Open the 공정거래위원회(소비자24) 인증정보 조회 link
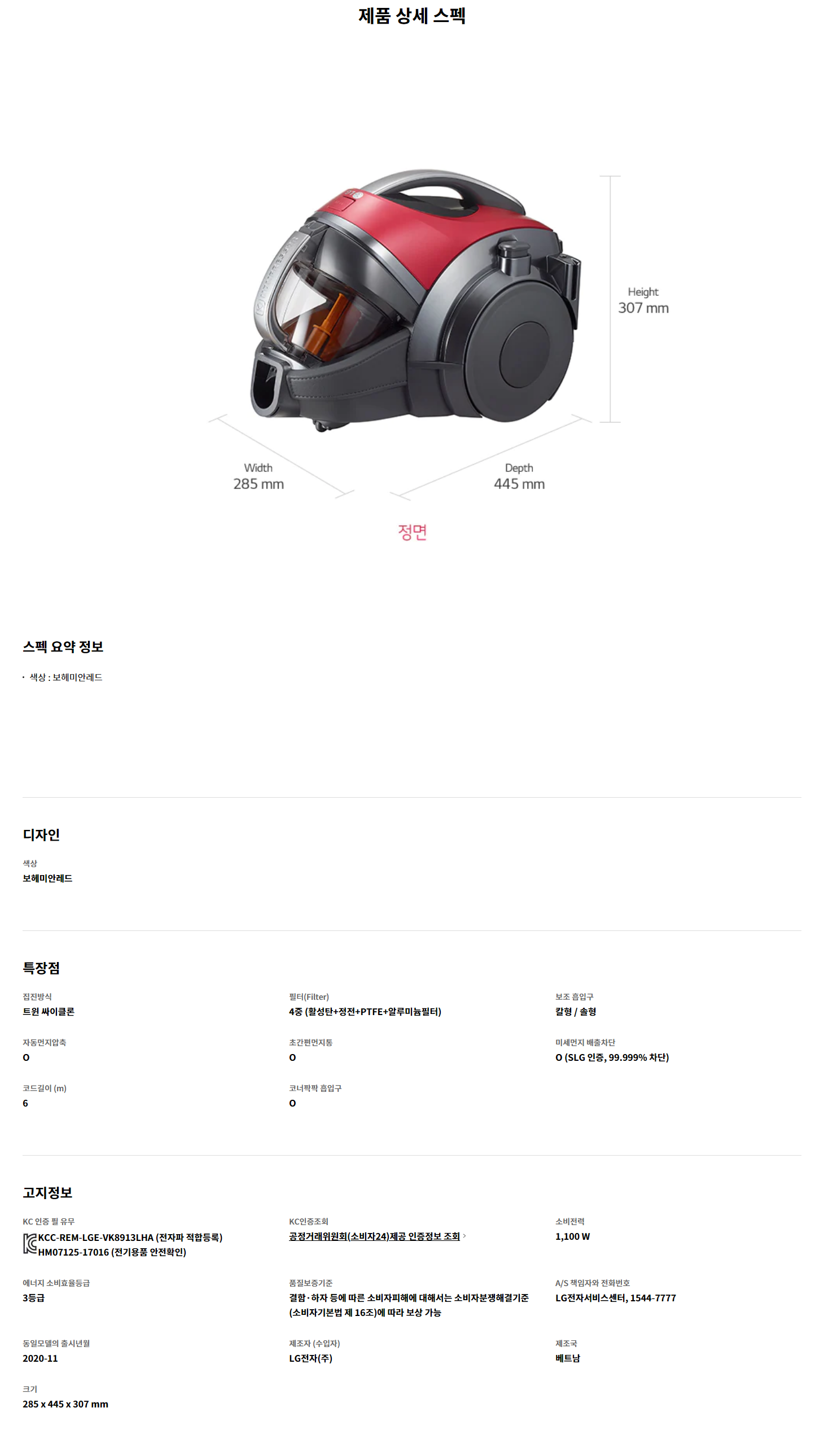The image size is (824, 1456). point(374,1236)
